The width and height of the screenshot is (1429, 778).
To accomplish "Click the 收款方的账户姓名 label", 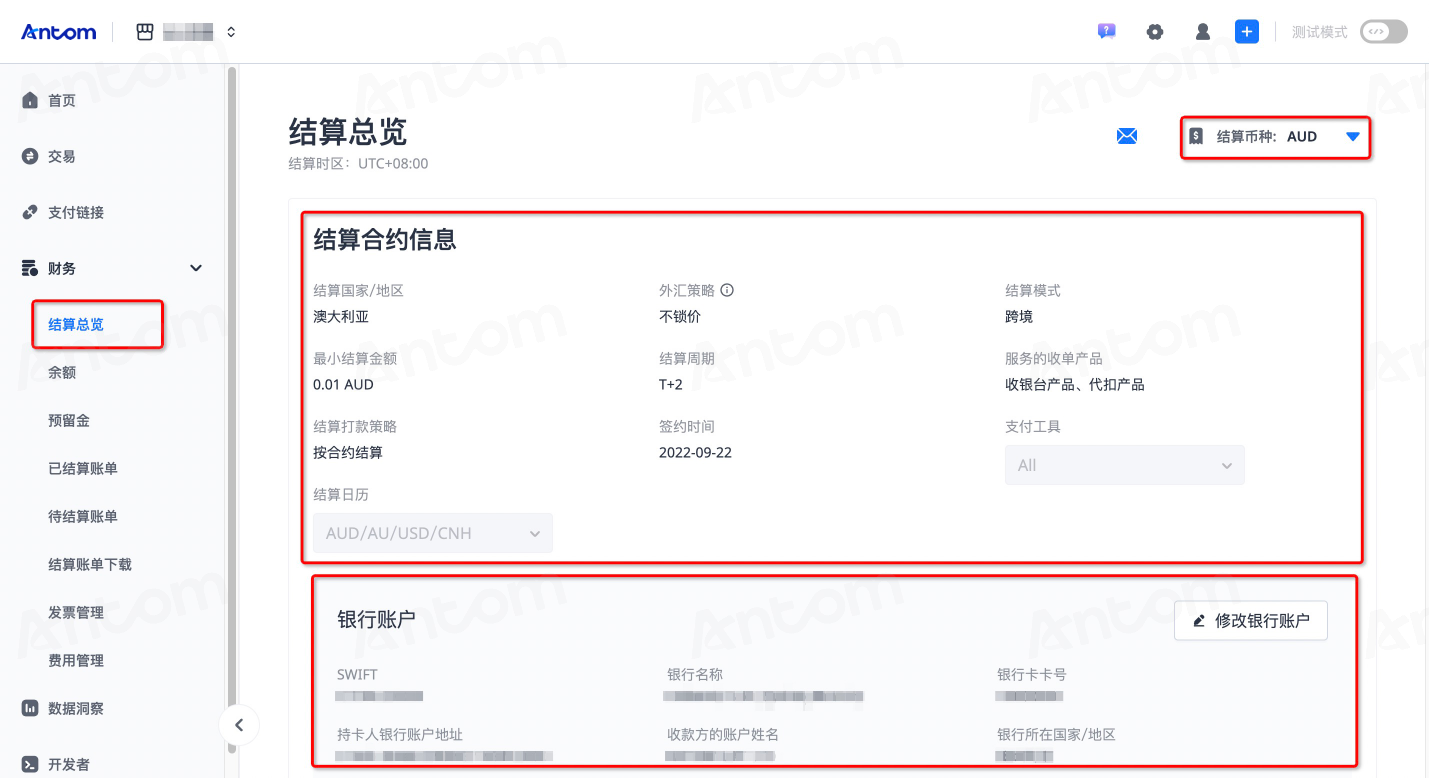I will pos(723,734).
